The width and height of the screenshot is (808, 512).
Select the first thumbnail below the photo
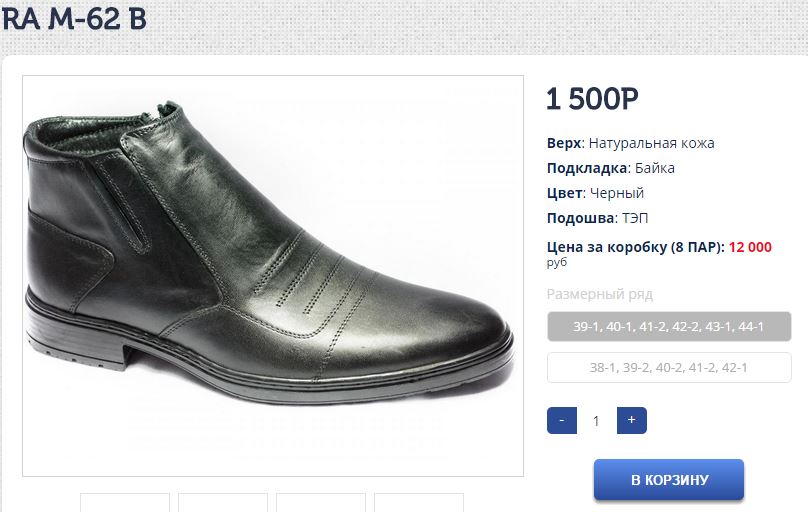125,502
